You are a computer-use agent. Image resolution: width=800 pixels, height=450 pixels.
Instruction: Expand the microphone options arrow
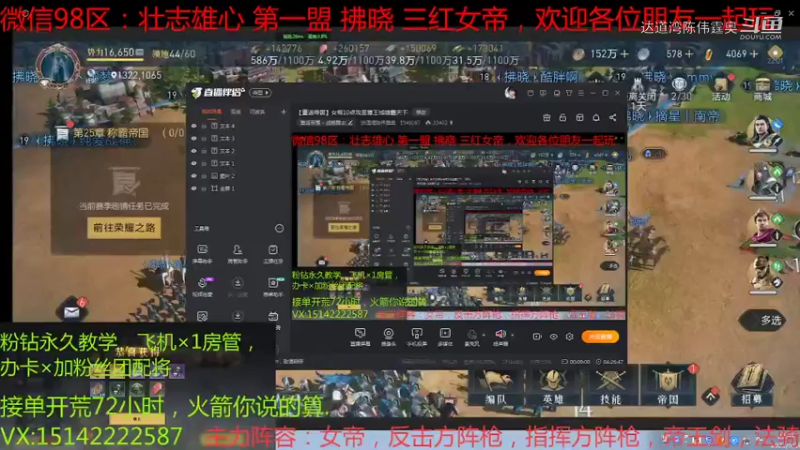484,335
